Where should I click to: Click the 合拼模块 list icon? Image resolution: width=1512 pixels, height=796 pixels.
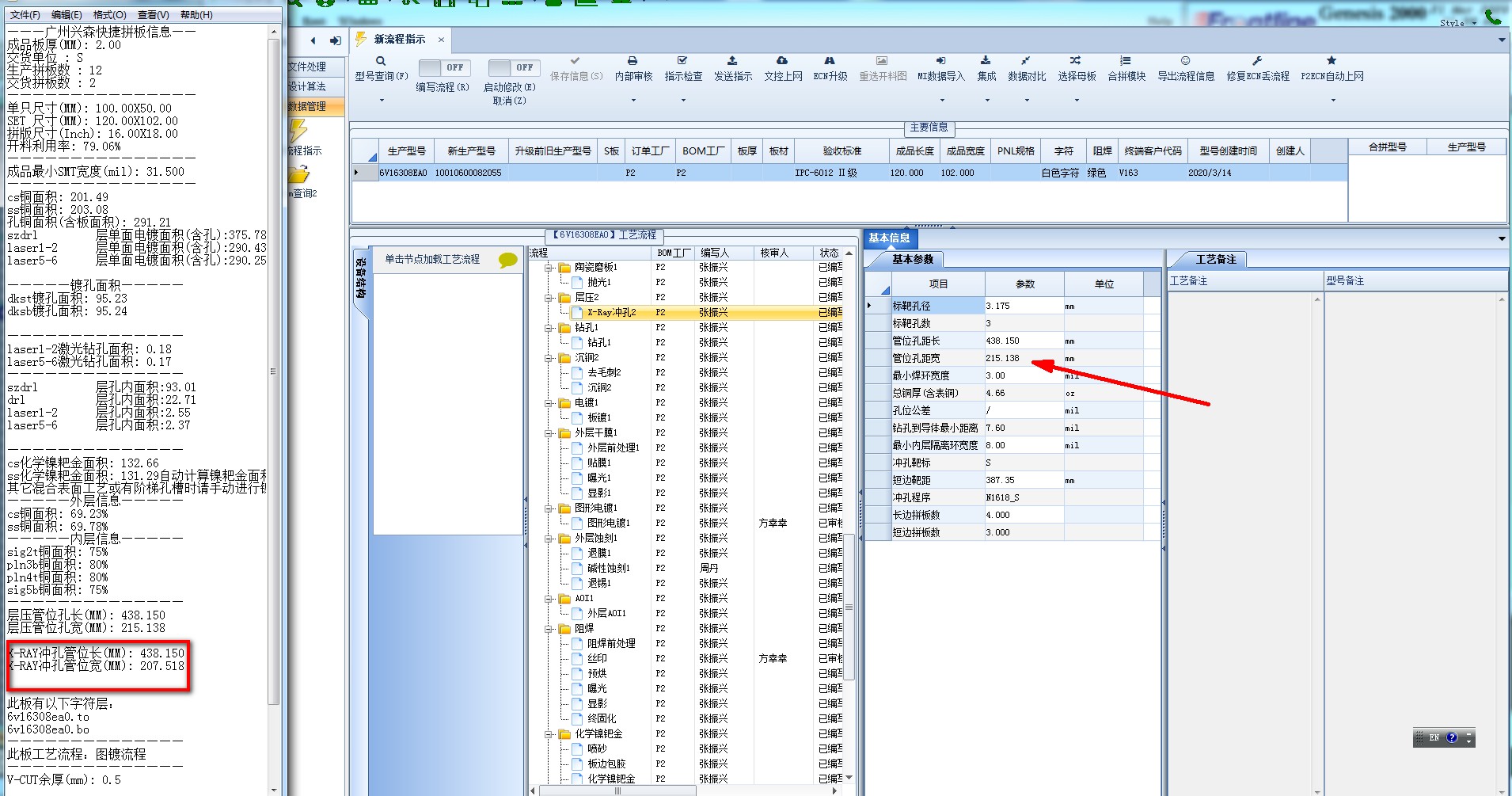(1126, 61)
